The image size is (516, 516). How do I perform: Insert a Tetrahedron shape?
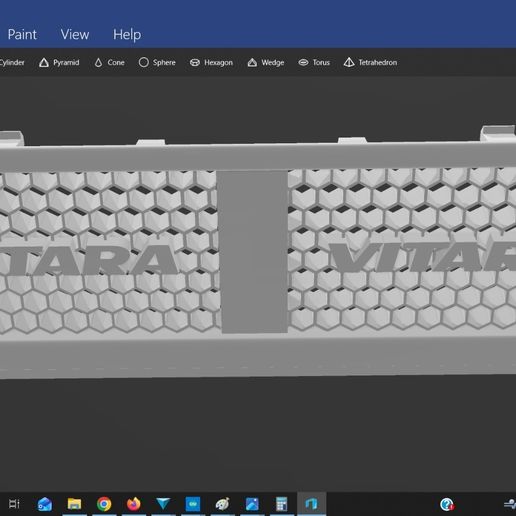[370, 63]
